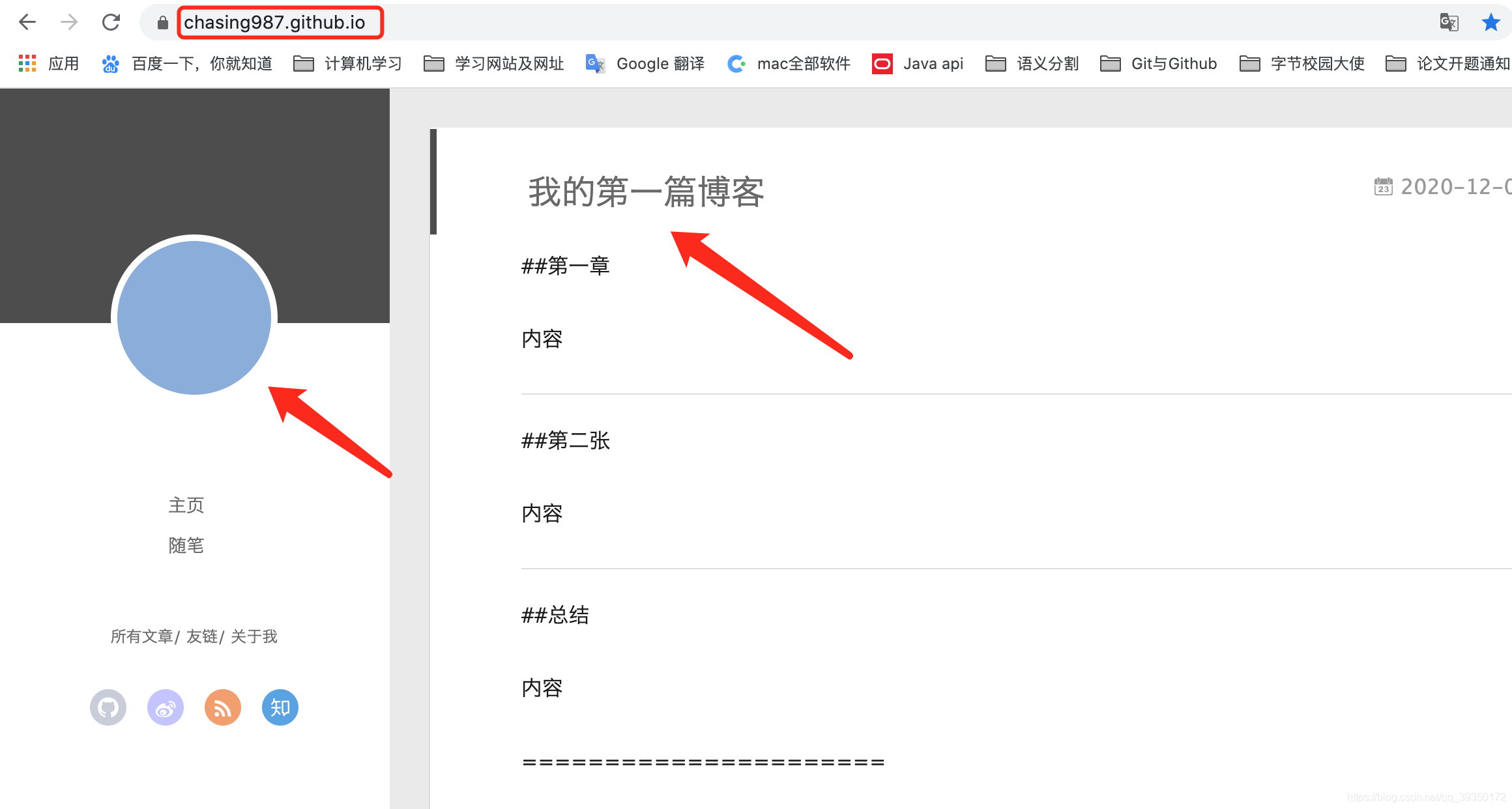
Task: Click the Google Translate icon in address bar
Action: pos(1448,23)
